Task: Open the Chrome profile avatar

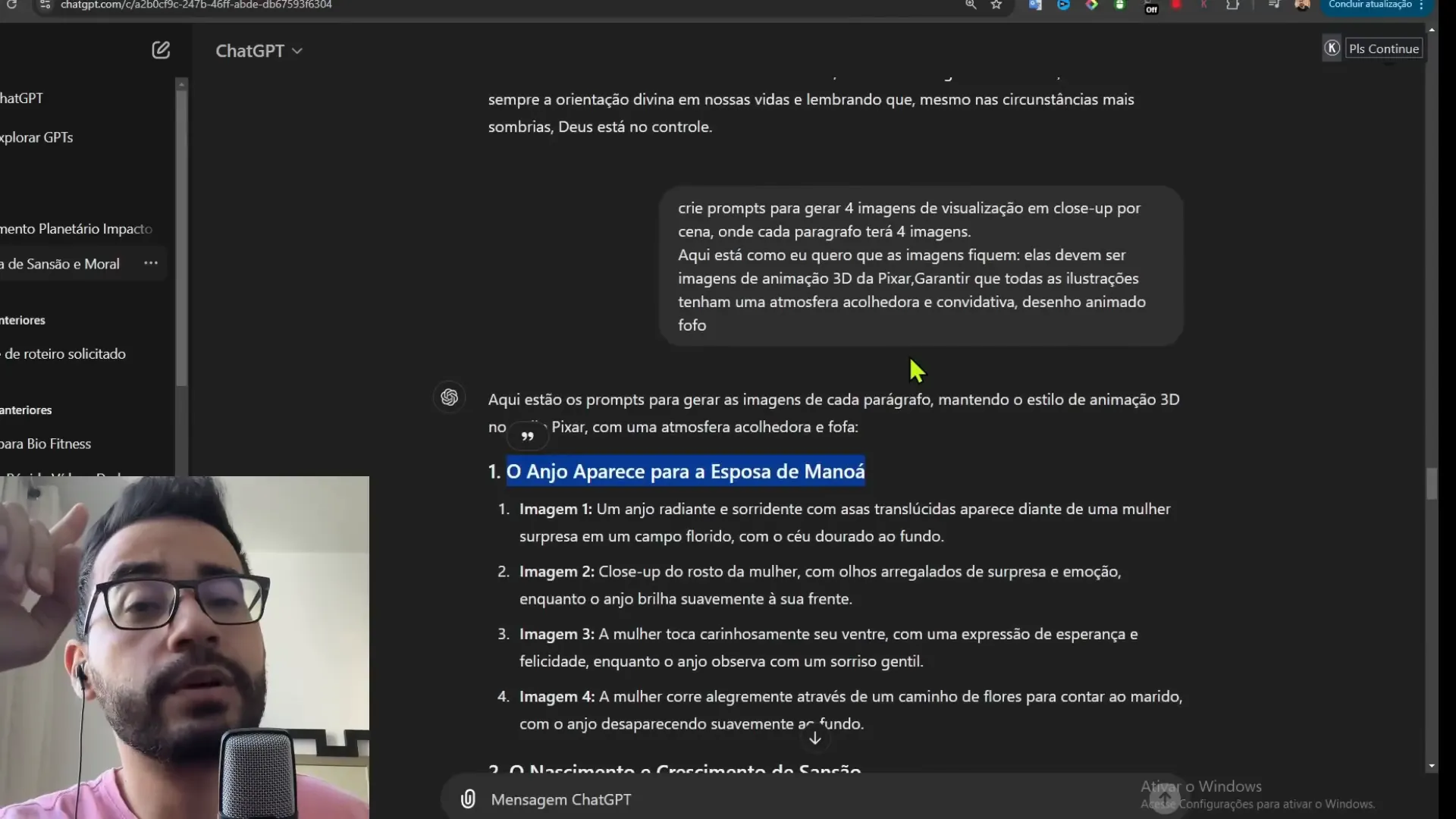Action: [1302, 5]
